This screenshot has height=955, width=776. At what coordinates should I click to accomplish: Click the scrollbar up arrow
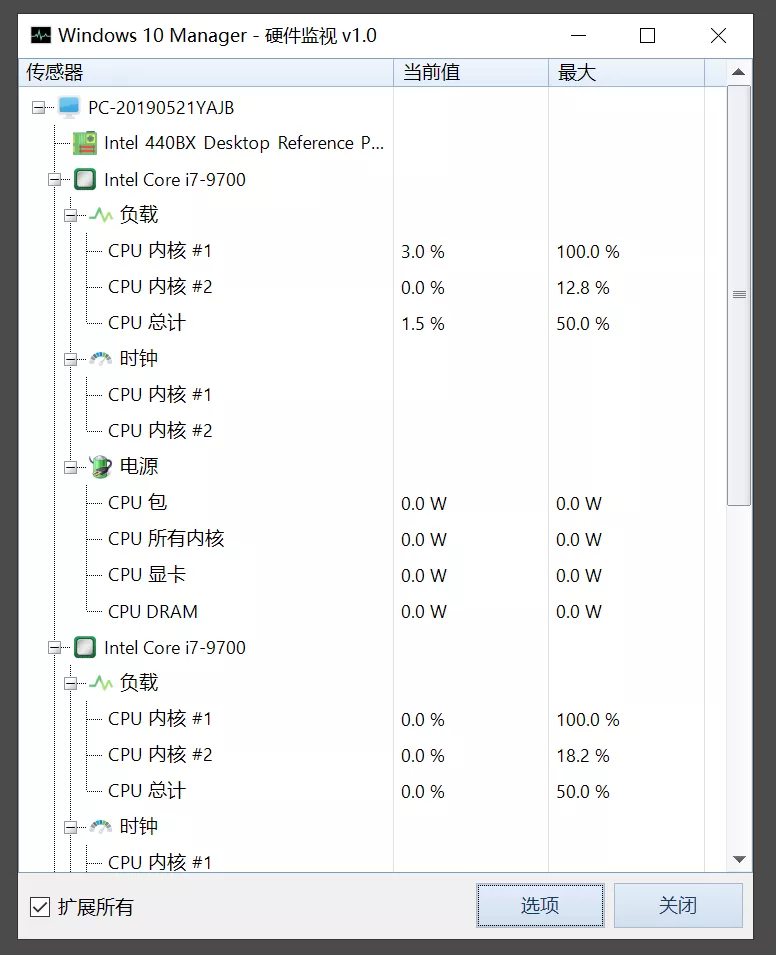coord(739,72)
